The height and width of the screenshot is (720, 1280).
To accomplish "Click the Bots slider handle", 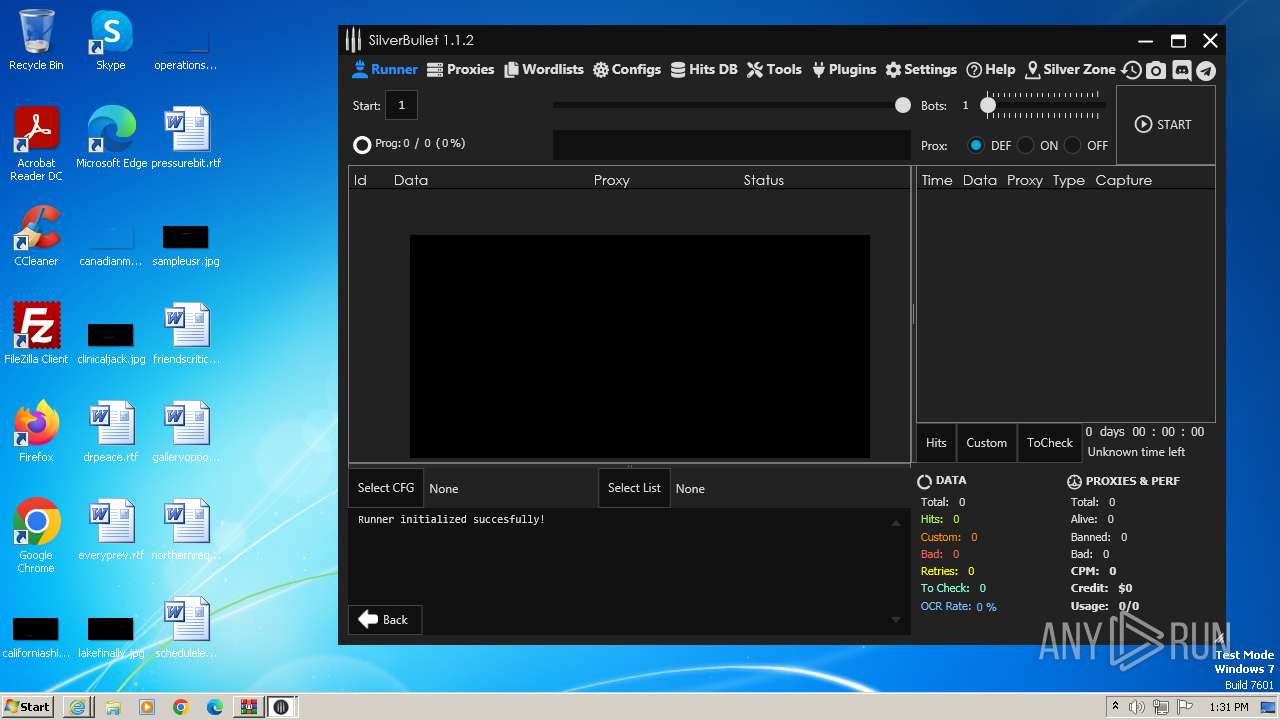I will pyautogui.click(x=988, y=105).
